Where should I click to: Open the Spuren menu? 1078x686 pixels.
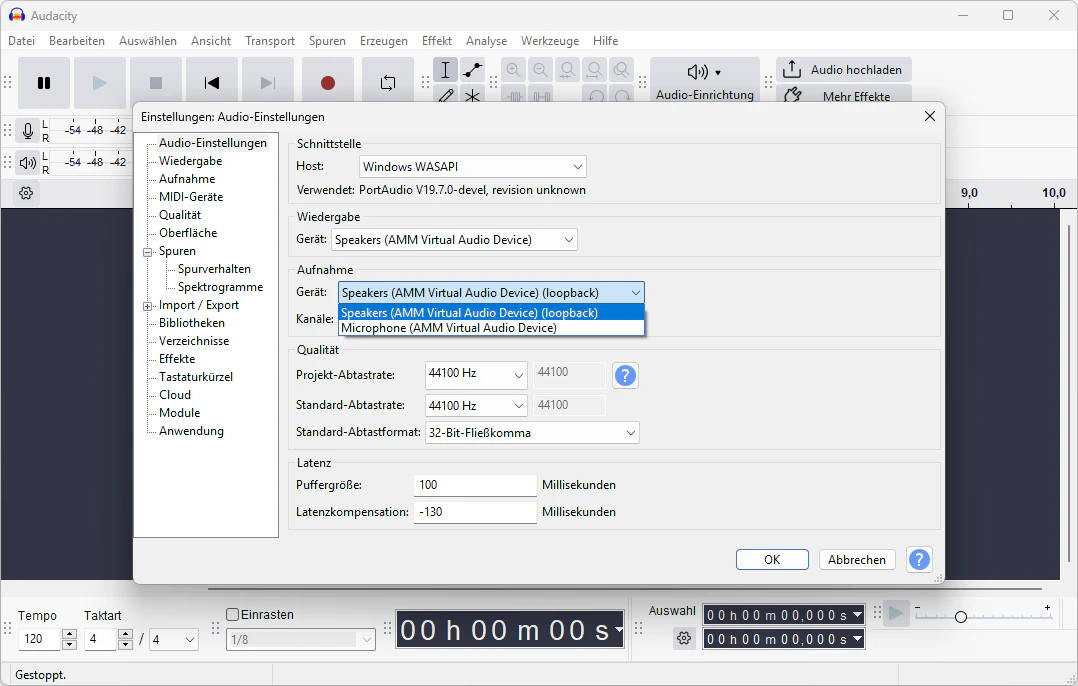[x=327, y=41]
